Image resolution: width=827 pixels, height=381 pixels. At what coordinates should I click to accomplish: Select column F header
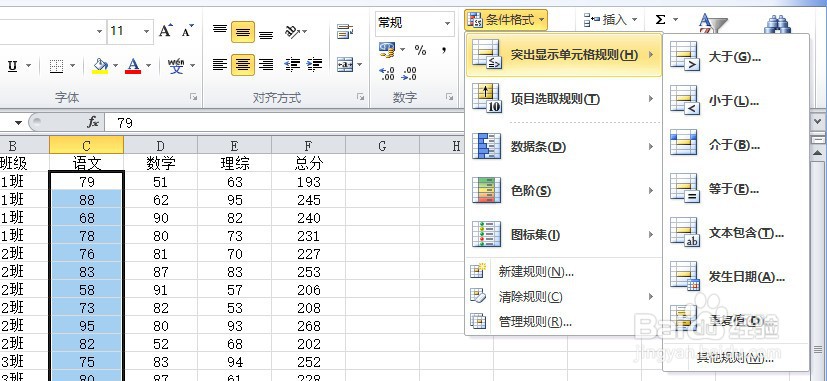pyautogui.click(x=308, y=146)
